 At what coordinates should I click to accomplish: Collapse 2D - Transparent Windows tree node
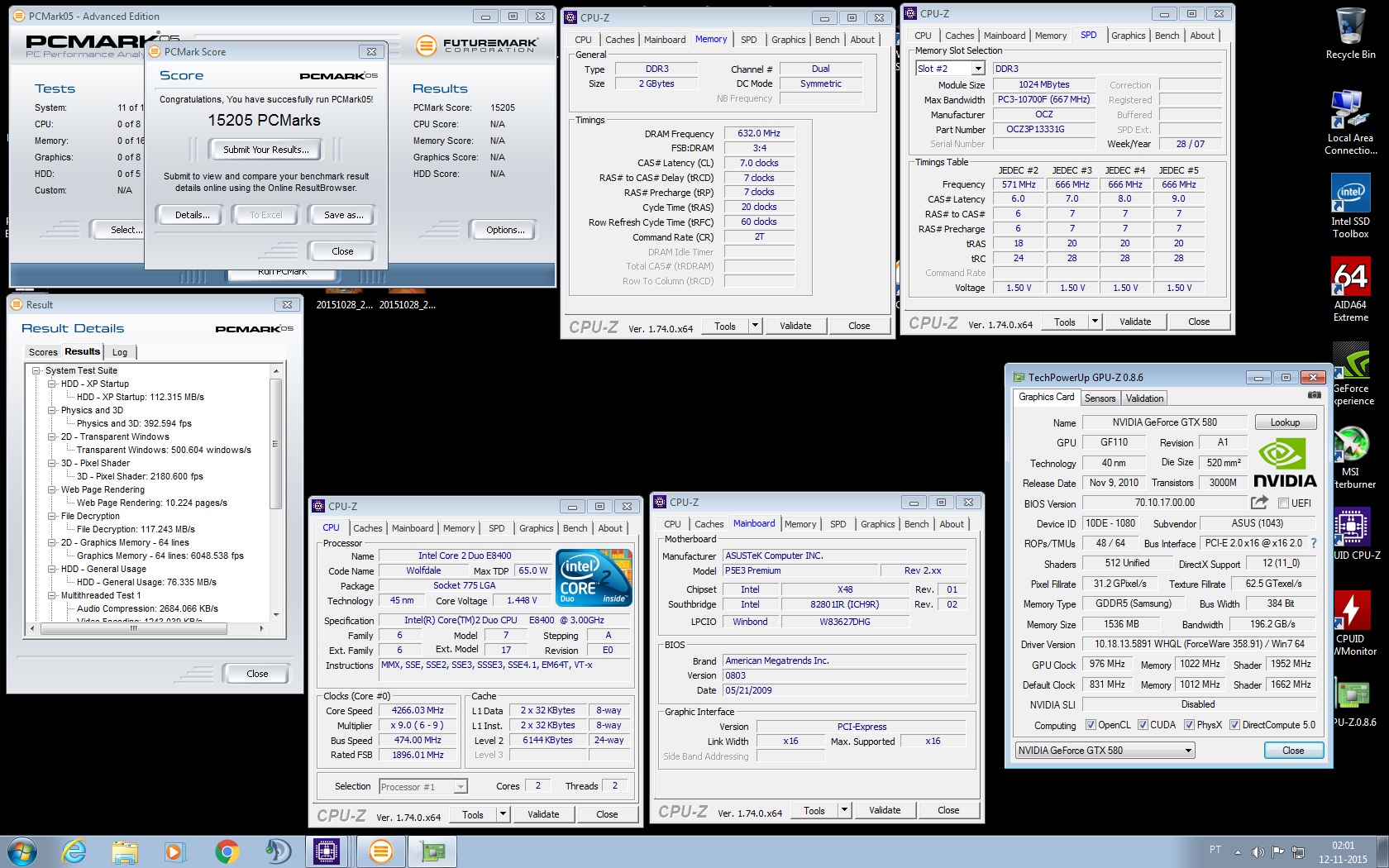(x=52, y=436)
